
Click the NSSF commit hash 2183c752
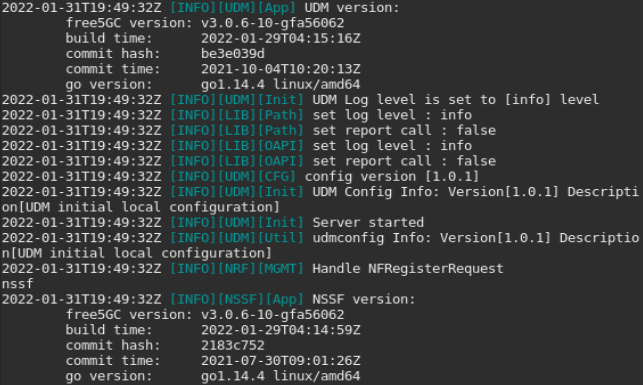pyautogui.click(x=233, y=345)
